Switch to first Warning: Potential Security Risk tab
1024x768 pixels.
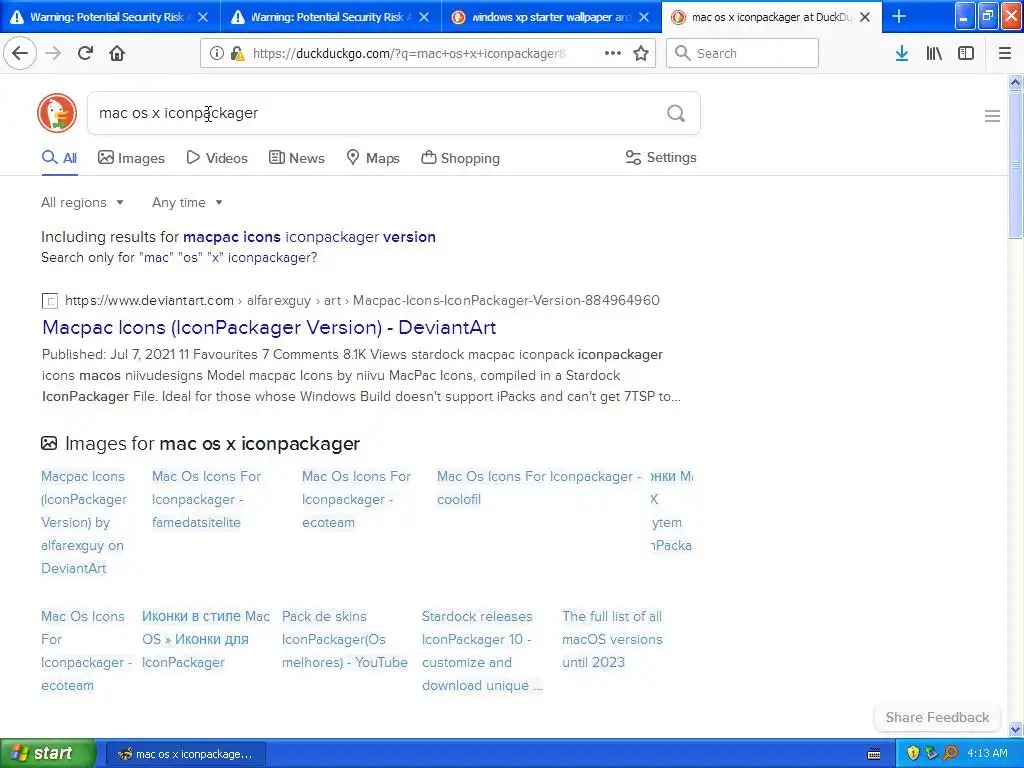click(110, 17)
